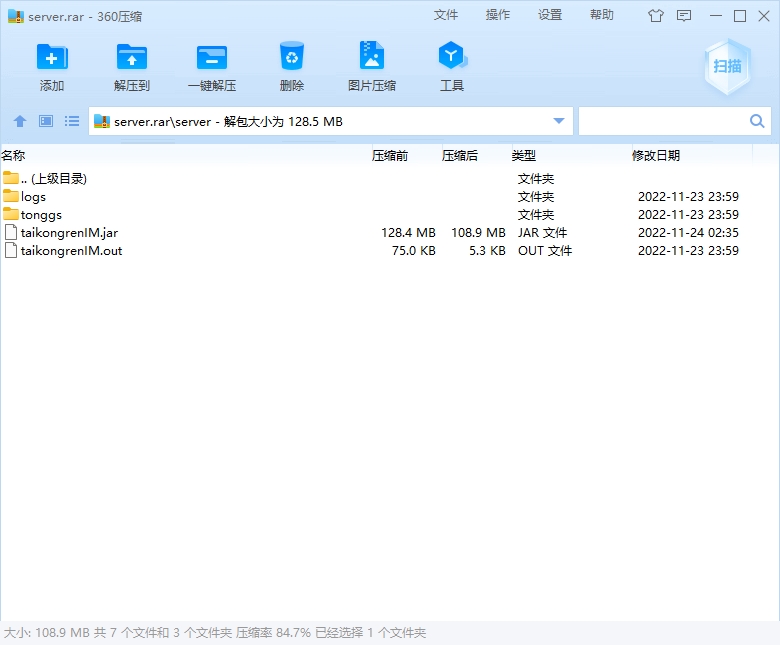Image resolution: width=780 pixels, height=645 pixels.
Task: Click the taikongrenIM.out file icon
Action: (x=11, y=250)
